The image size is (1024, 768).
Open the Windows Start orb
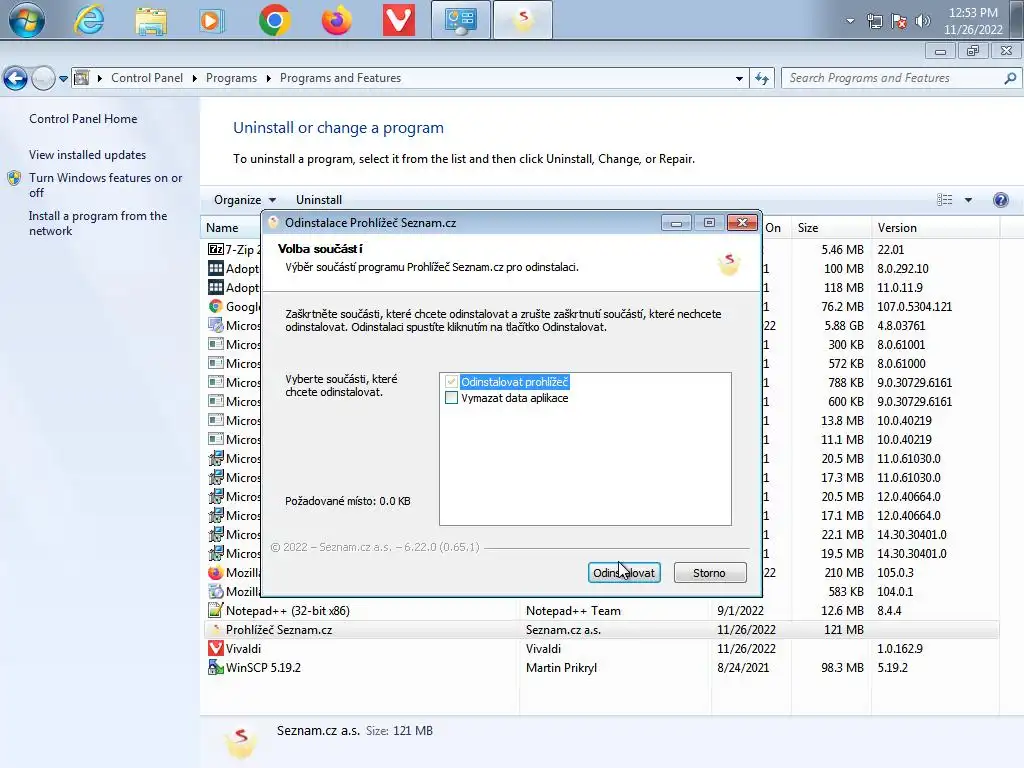click(x=26, y=20)
